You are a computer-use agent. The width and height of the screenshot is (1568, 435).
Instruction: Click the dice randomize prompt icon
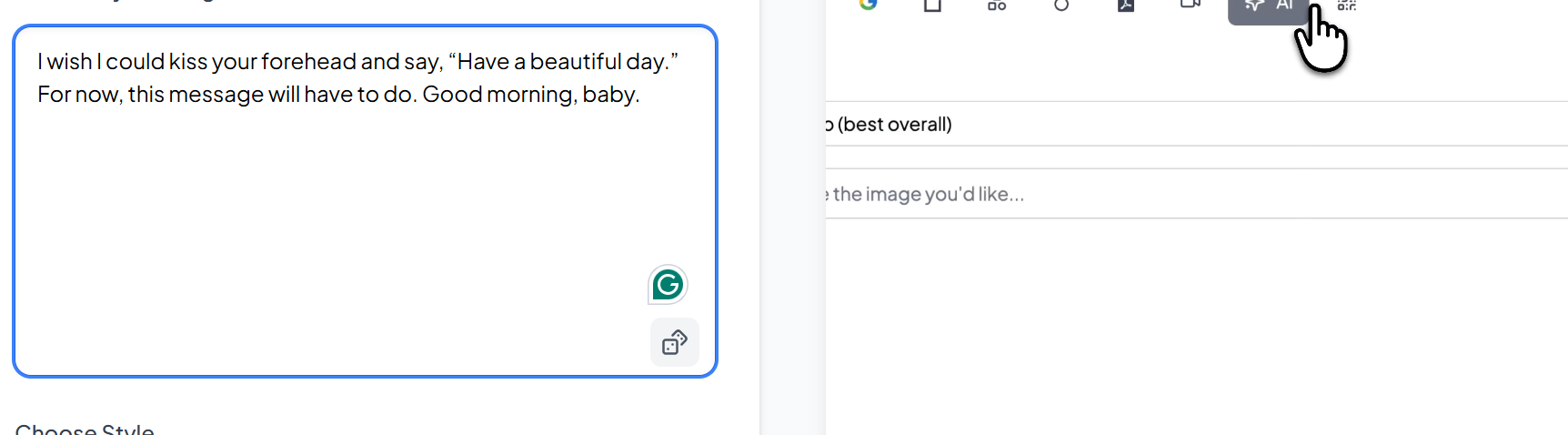(x=675, y=342)
